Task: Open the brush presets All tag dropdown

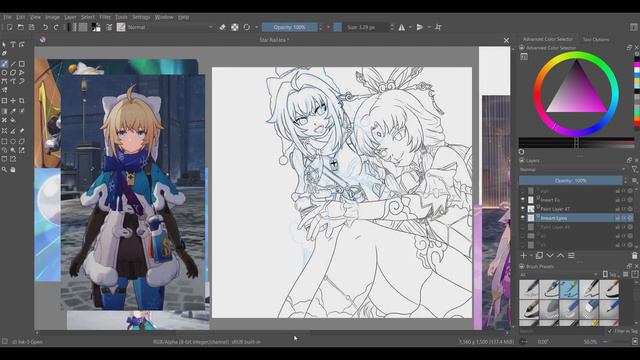Action: [x=559, y=275]
